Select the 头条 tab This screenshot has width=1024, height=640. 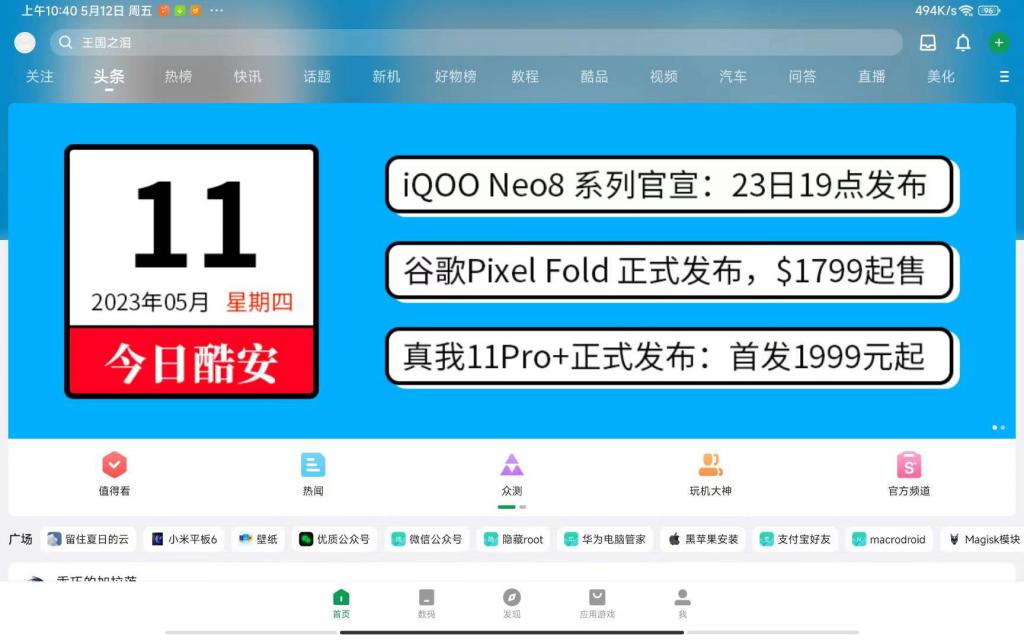pyautogui.click(x=108, y=77)
